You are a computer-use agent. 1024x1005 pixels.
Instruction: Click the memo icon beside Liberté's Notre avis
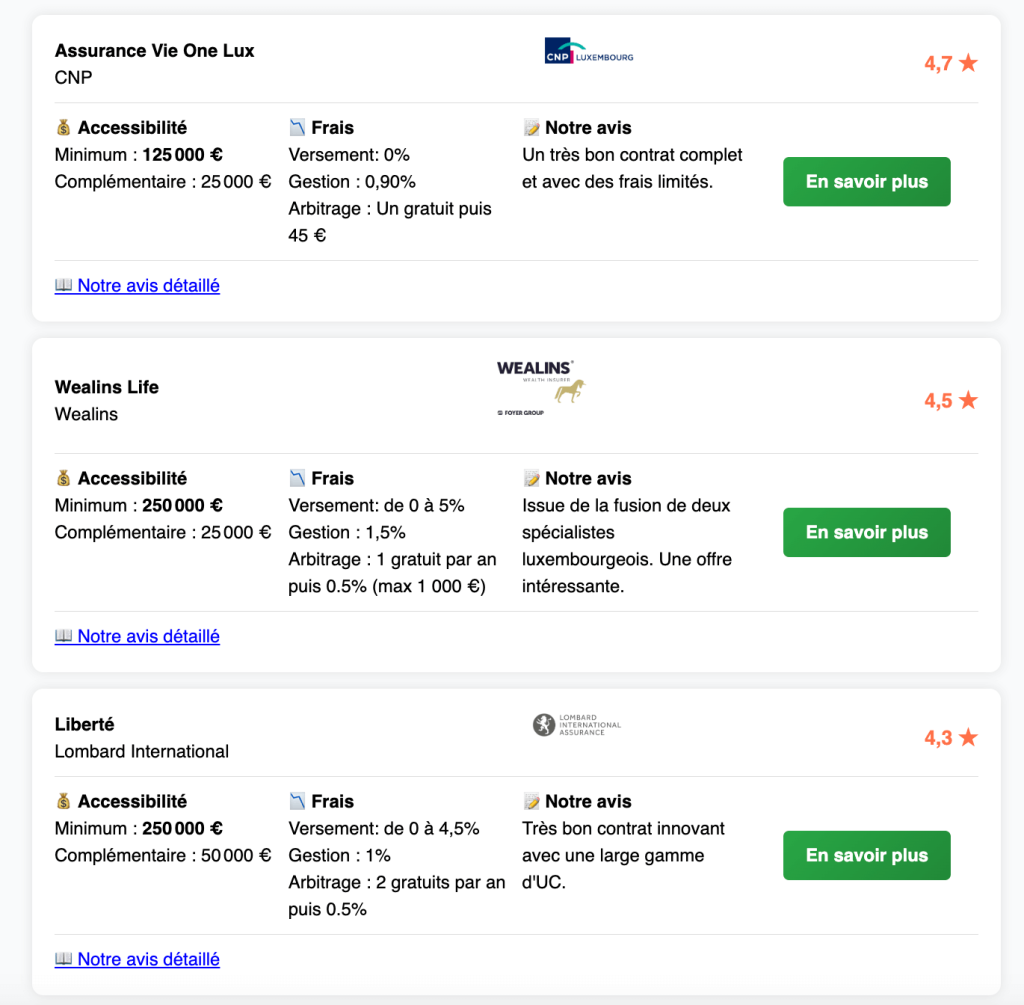[531, 802]
